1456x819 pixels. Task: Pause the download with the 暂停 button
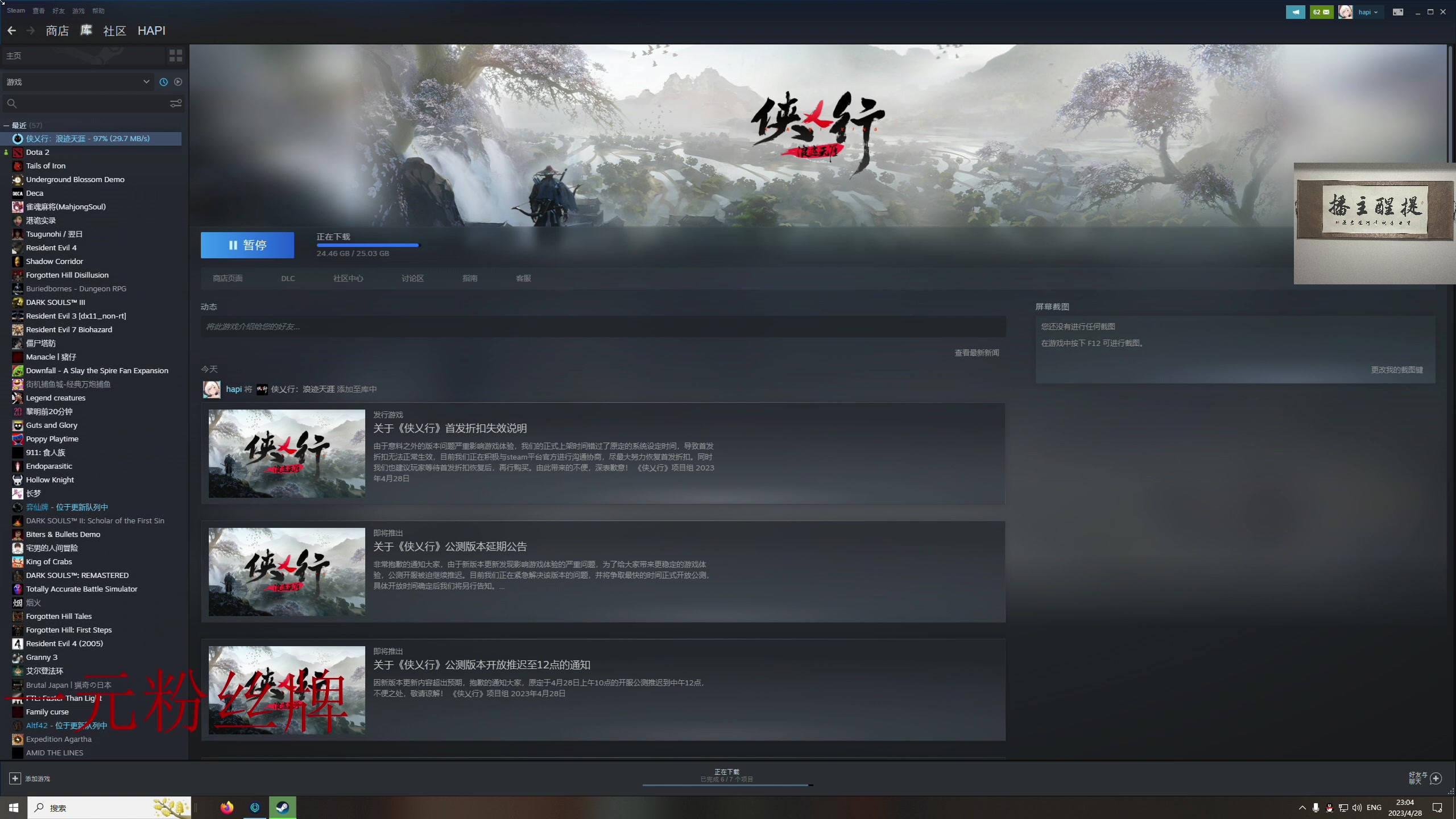tap(247, 245)
